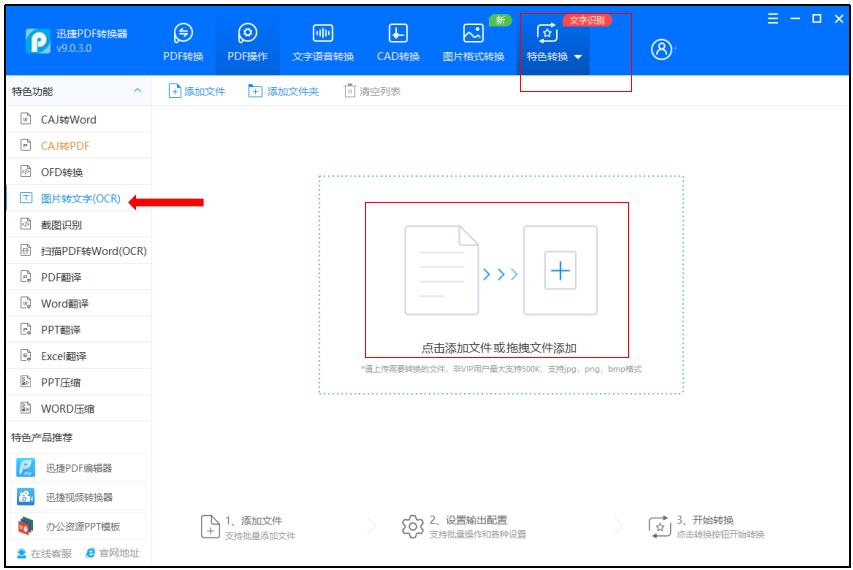This screenshot has height=570, width=853.
Task: Select PPT压缩 in sidebar
Action: pos(79,382)
